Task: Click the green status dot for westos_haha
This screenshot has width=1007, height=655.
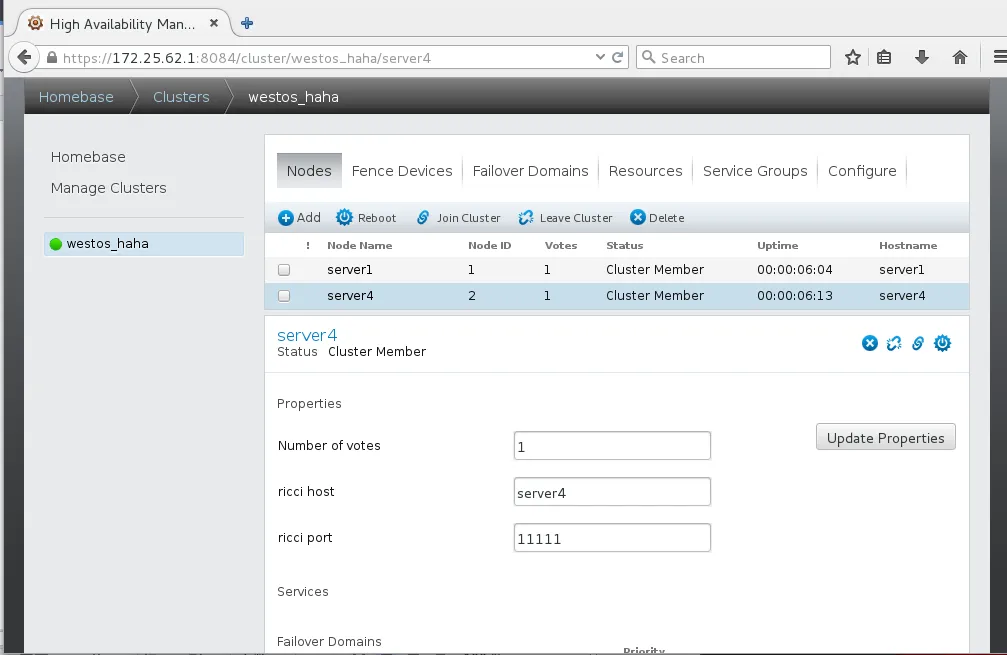Action: click(x=56, y=244)
